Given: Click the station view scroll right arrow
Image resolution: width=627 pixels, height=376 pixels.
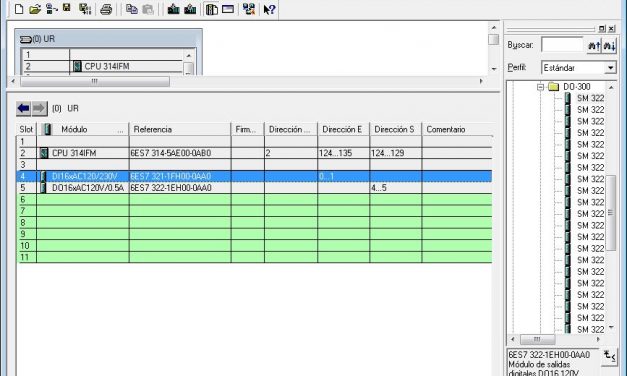Looking at the screenshot, I should [x=481, y=81].
